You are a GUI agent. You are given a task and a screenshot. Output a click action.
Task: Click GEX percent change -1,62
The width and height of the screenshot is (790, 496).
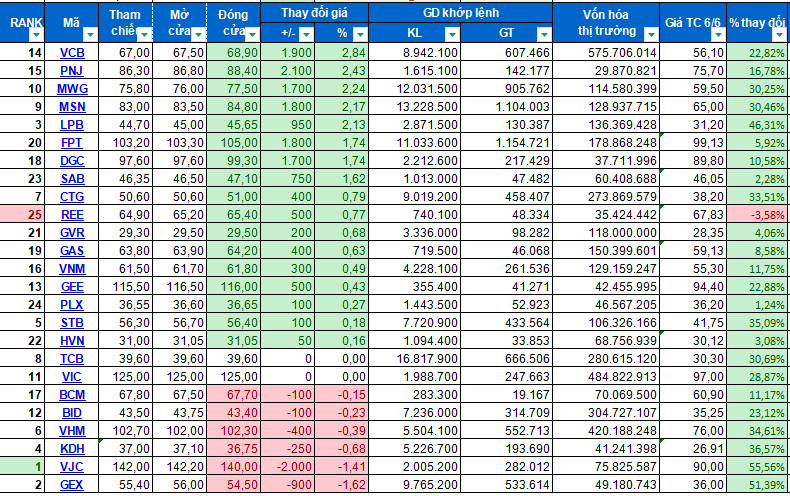pyautogui.click(x=342, y=485)
